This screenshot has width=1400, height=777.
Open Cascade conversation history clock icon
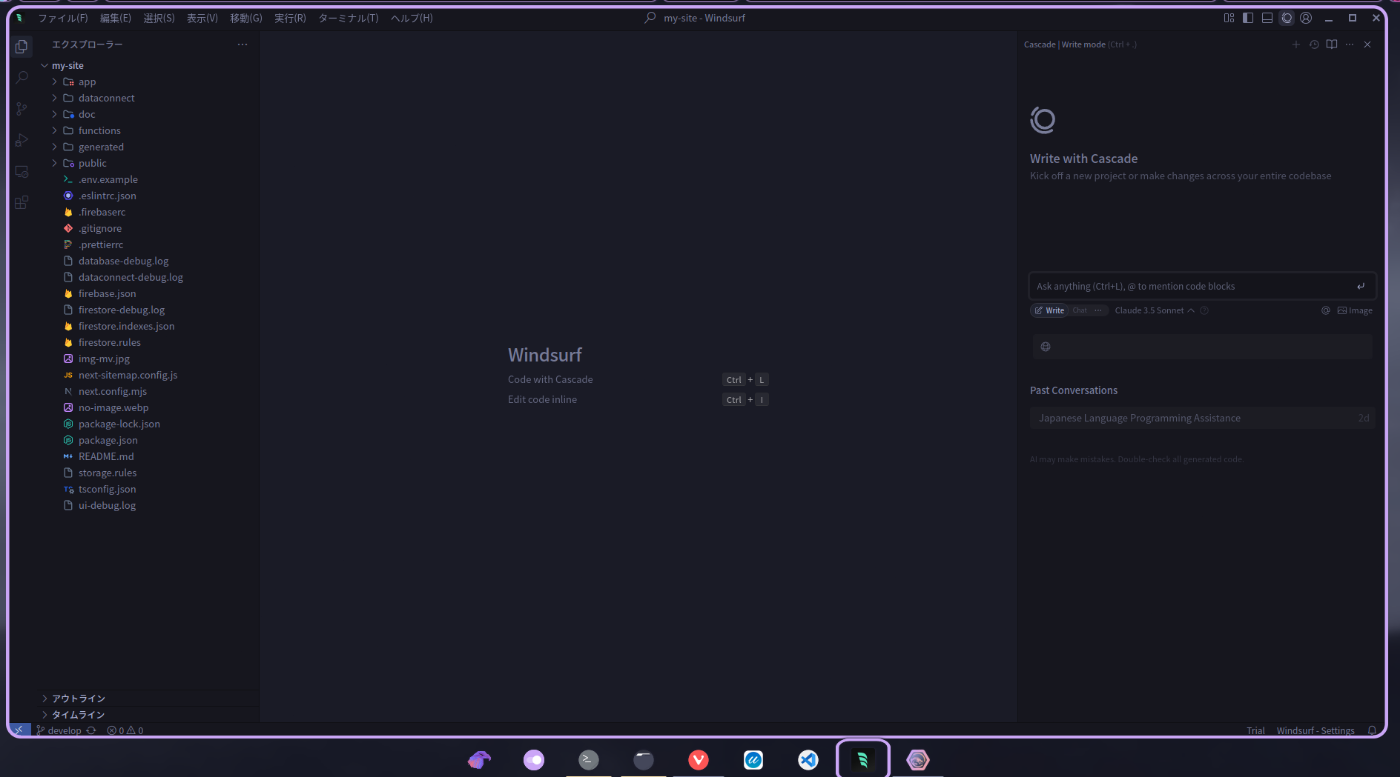coord(1314,45)
